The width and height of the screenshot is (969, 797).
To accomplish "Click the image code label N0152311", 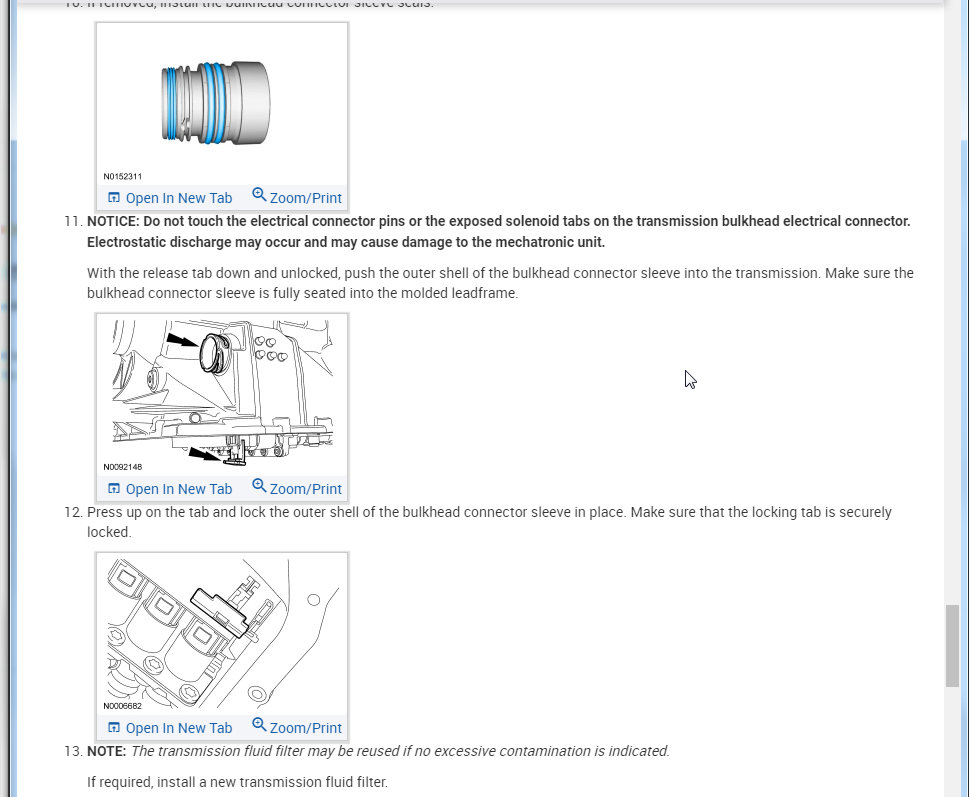I will coord(122,177).
